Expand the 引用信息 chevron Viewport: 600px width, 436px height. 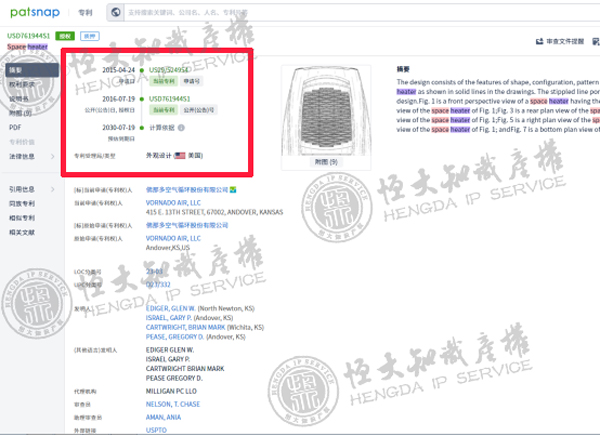[52, 189]
